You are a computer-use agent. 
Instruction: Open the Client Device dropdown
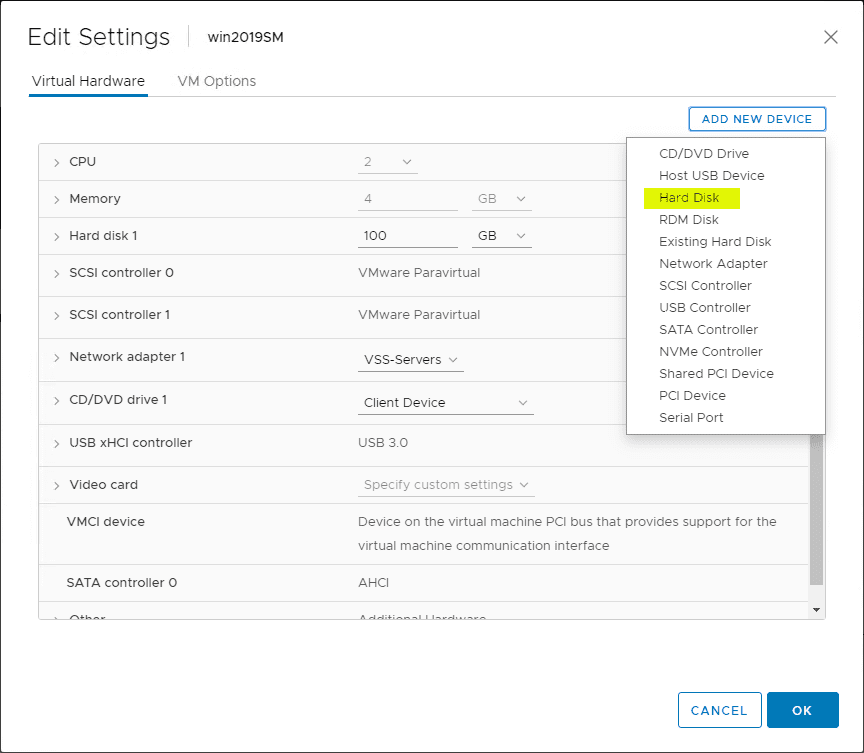click(446, 403)
